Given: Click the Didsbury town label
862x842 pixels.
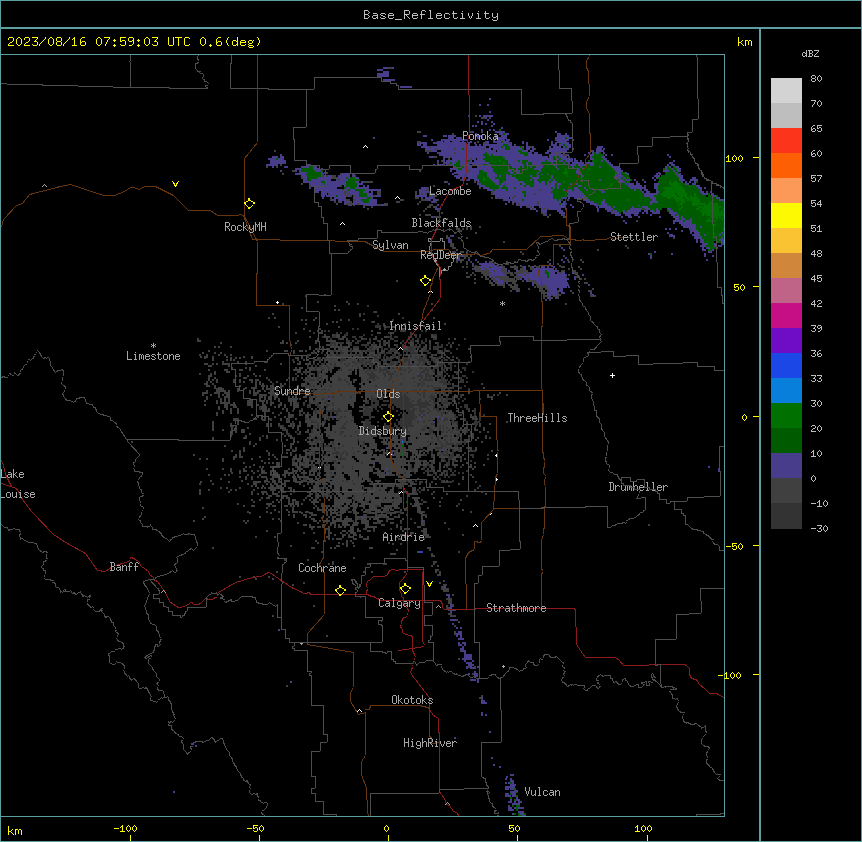Looking at the screenshot, I should (x=383, y=431).
